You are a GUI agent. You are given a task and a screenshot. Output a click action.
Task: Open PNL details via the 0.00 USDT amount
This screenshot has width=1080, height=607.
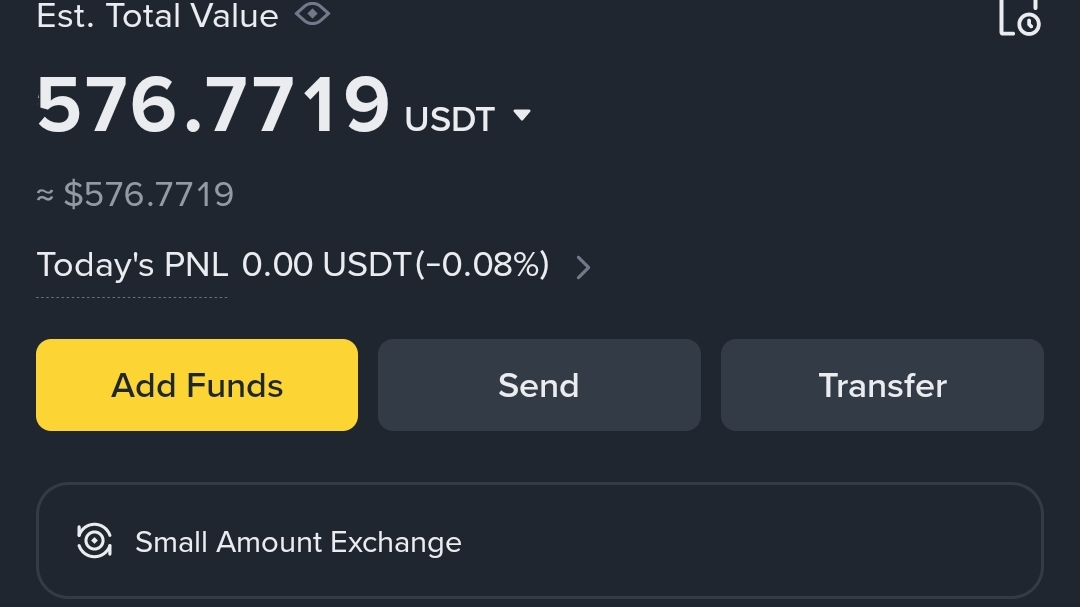326,265
